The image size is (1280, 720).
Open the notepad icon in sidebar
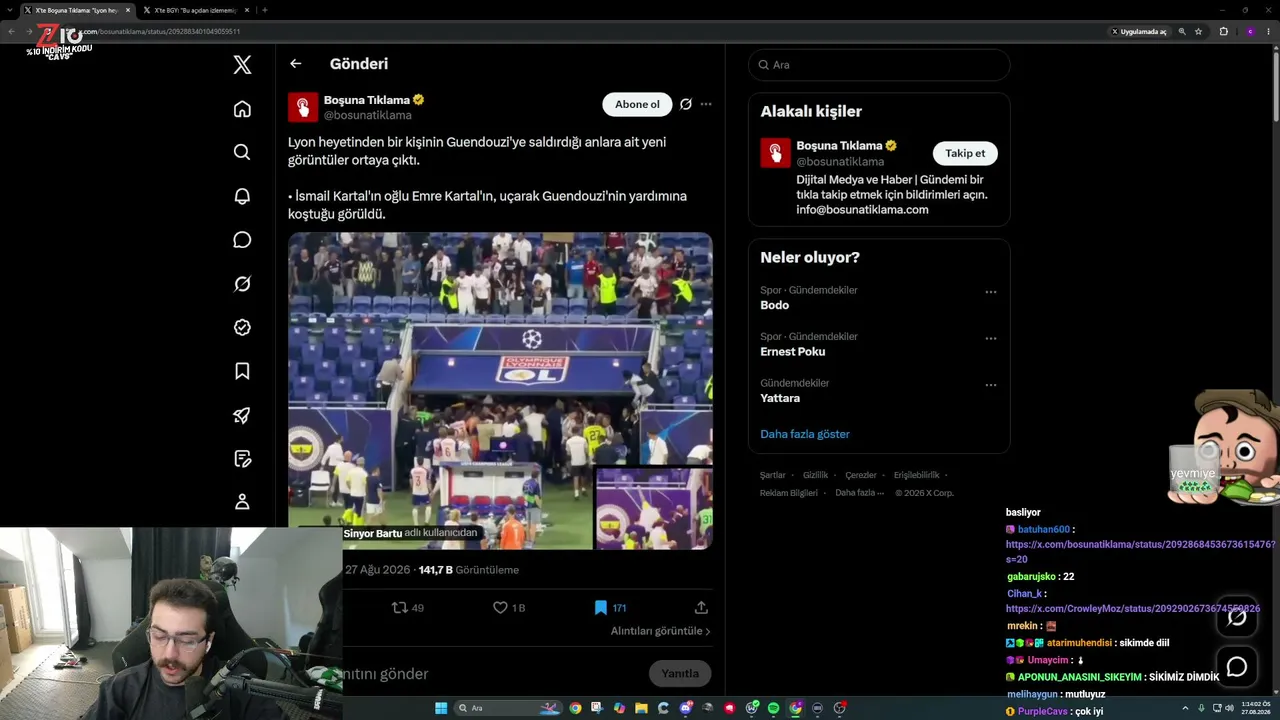242,459
